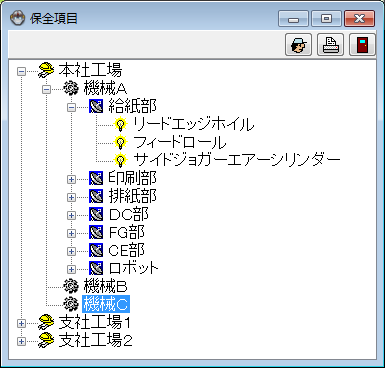
Task: Select the 排紙部 tree label
Action: 132,196
